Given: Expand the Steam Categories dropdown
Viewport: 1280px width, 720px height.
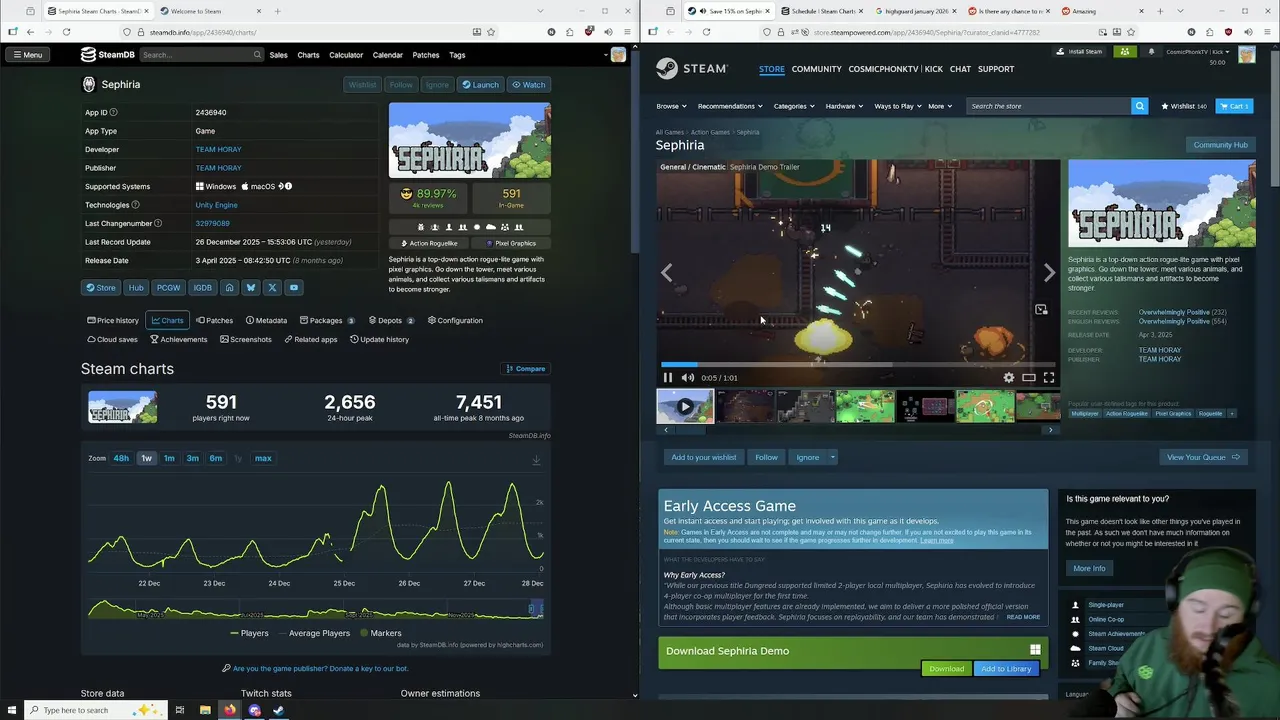Looking at the screenshot, I should tap(794, 106).
